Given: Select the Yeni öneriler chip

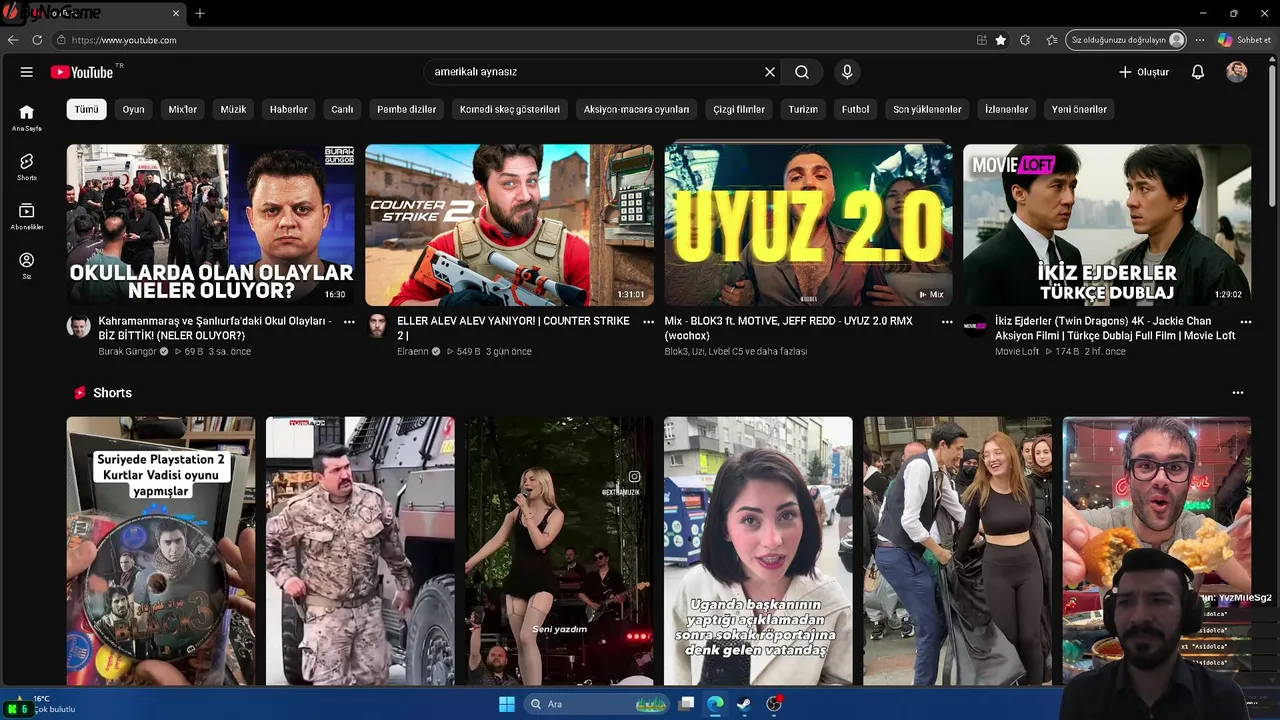Looking at the screenshot, I should [x=1079, y=109].
